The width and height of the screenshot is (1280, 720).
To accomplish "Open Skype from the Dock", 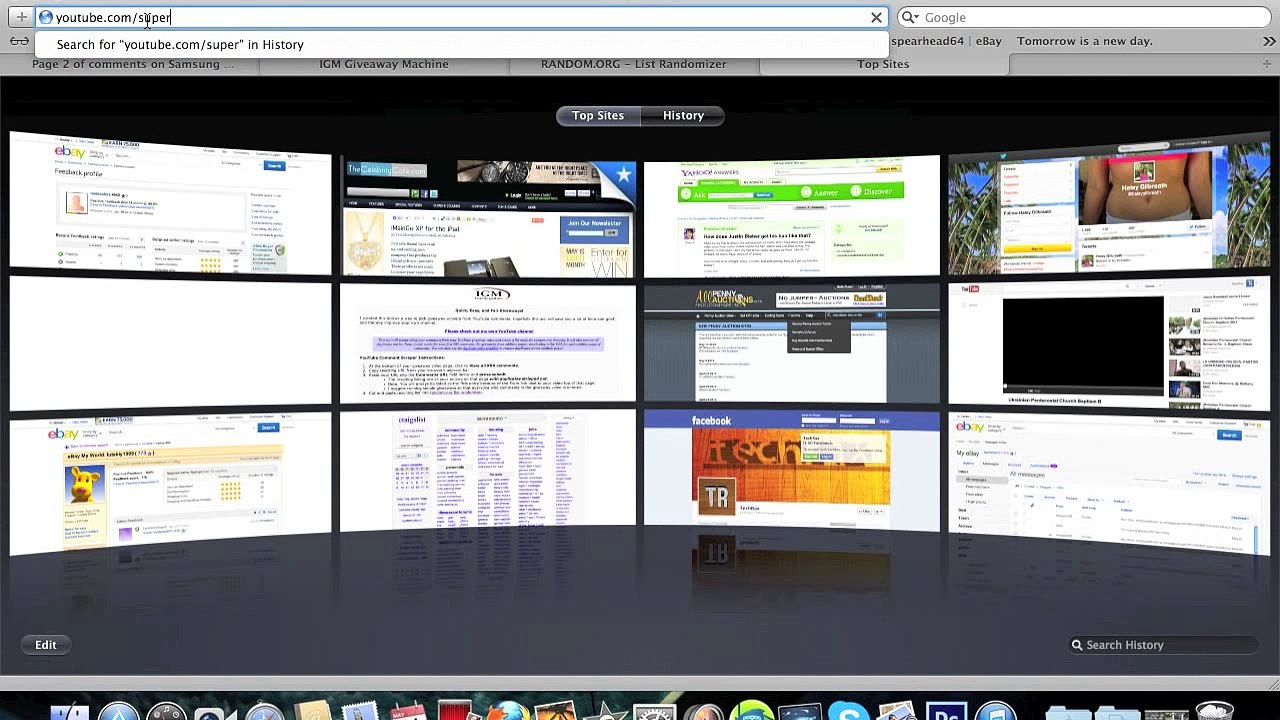I will pyautogui.click(x=848, y=712).
